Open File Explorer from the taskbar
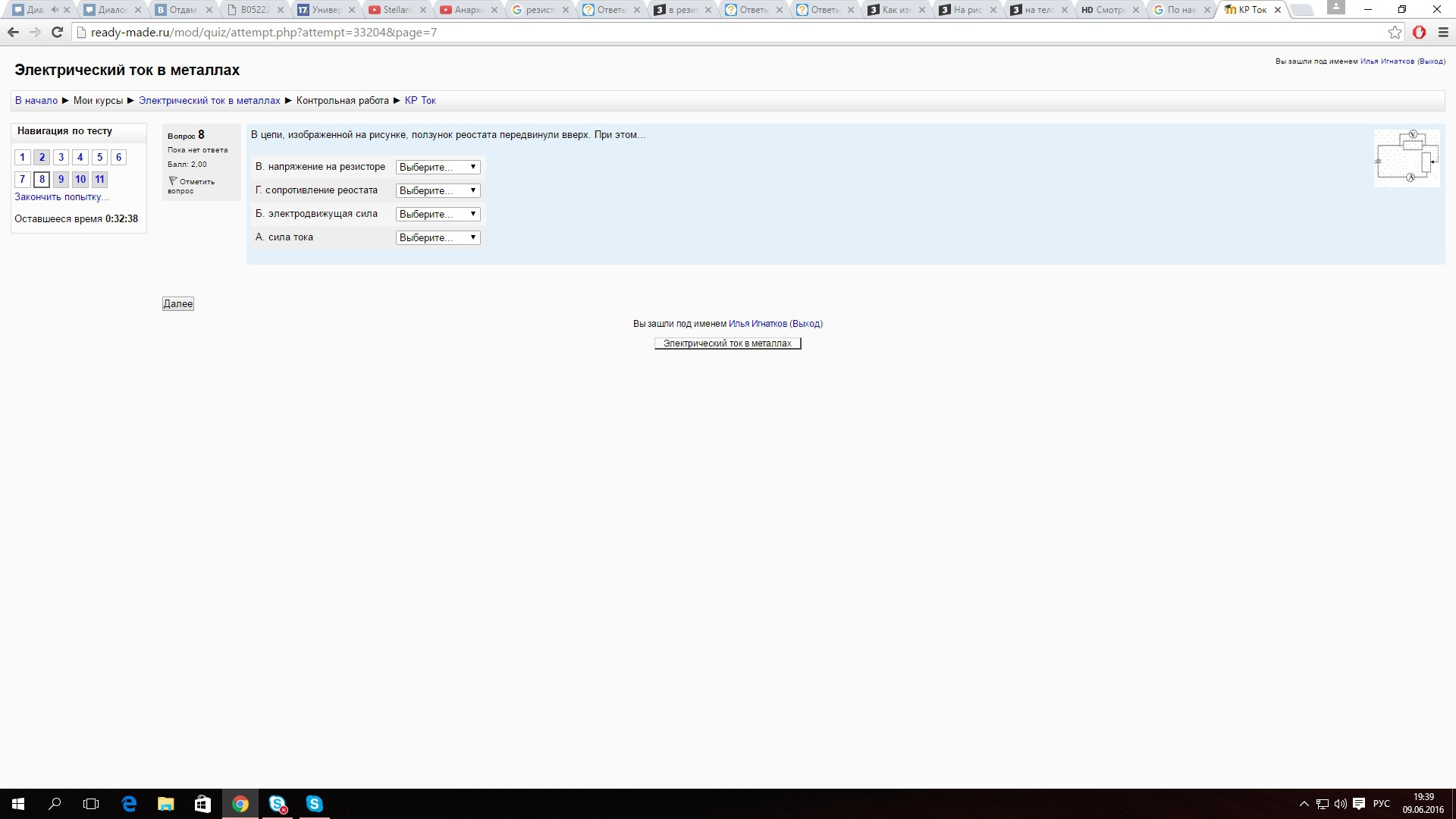The height and width of the screenshot is (819, 1456). click(165, 804)
